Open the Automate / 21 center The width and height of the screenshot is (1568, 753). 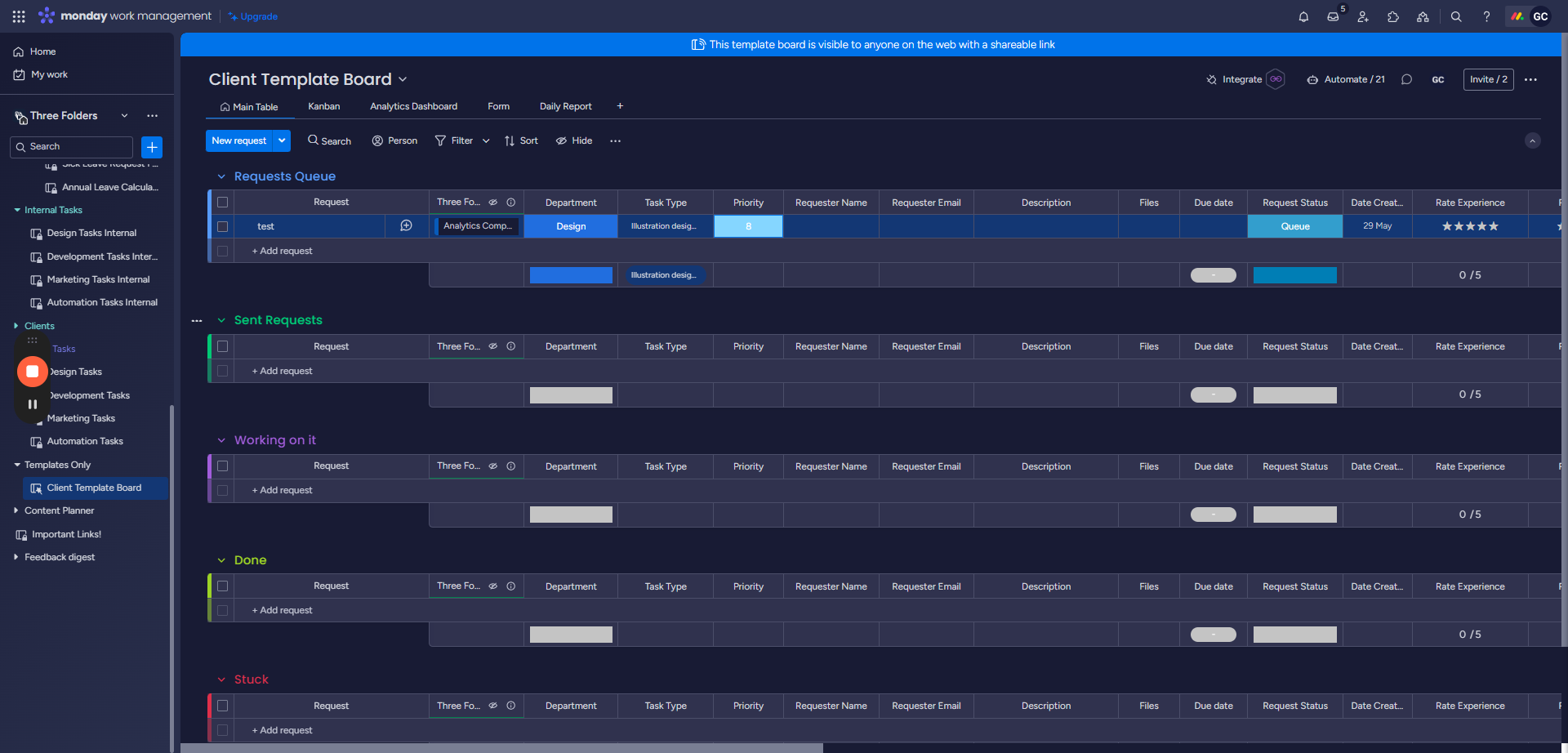click(1346, 79)
